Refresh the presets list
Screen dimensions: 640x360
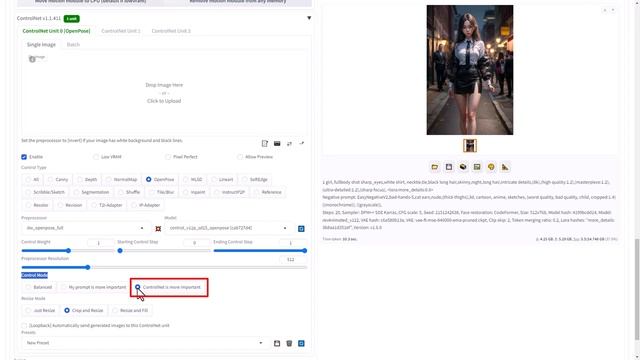pyautogui.click(x=301, y=343)
